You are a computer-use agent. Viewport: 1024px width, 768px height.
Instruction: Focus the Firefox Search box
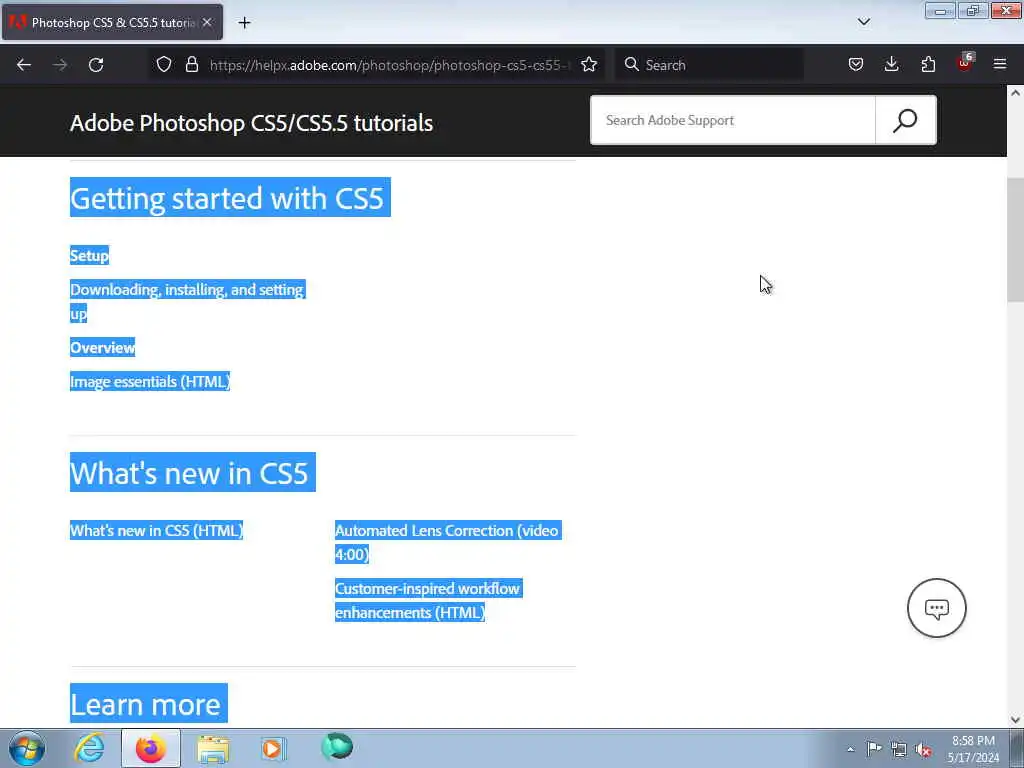click(x=709, y=65)
